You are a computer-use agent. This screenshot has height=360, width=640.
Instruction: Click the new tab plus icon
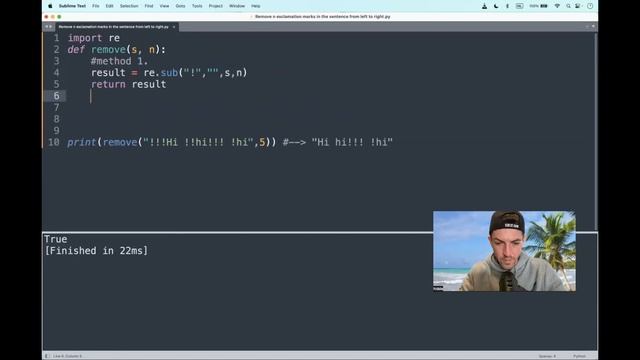click(x=587, y=27)
